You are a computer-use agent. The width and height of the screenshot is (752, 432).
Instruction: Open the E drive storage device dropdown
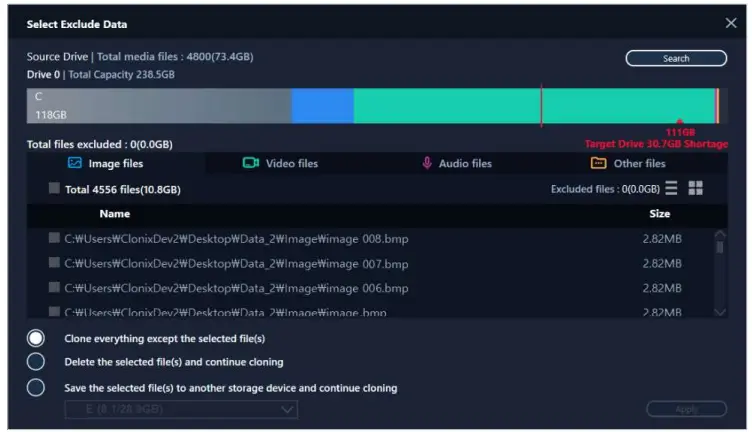pos(181,409)
